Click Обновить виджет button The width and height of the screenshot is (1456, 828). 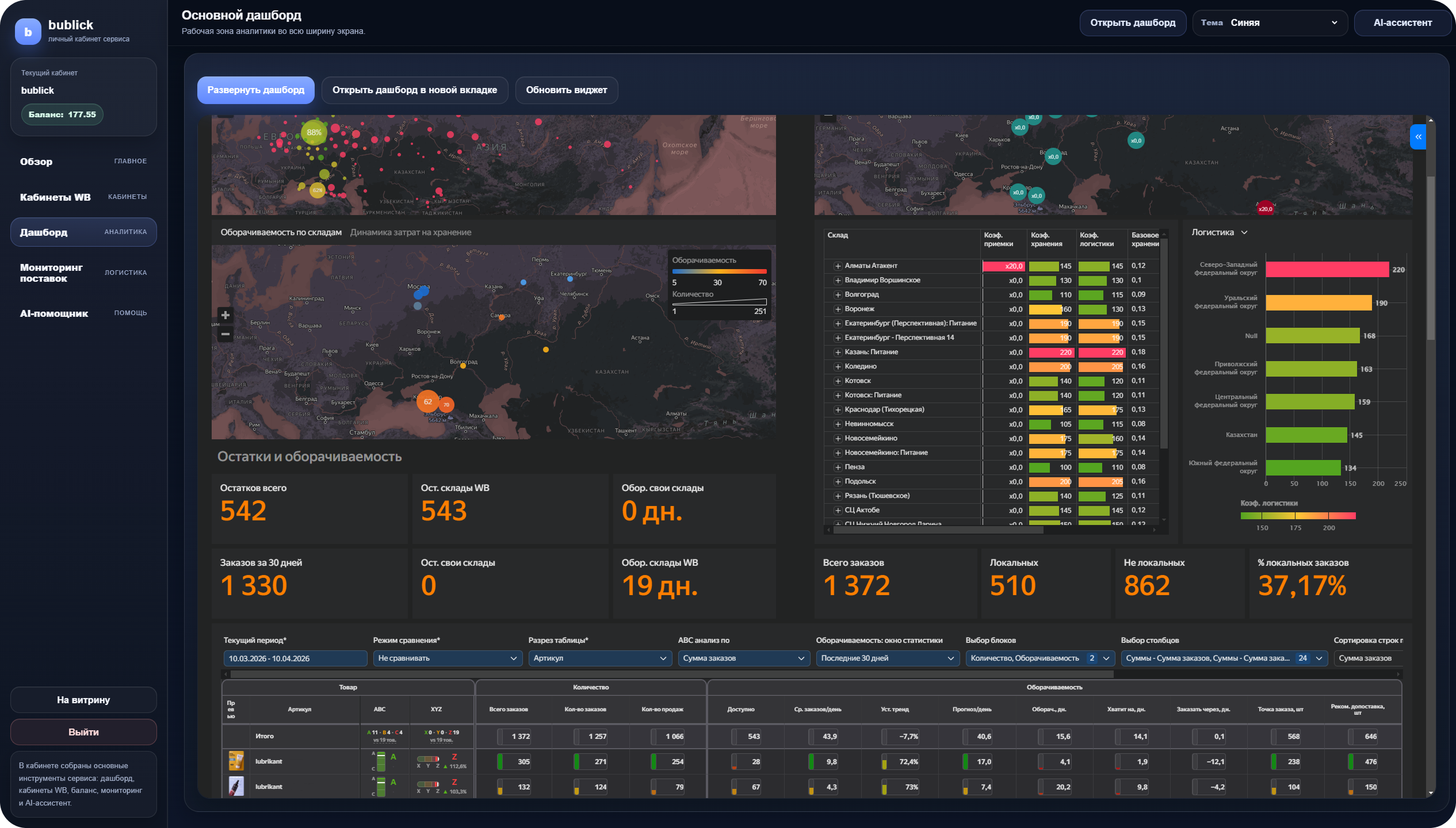coord(566,90)
